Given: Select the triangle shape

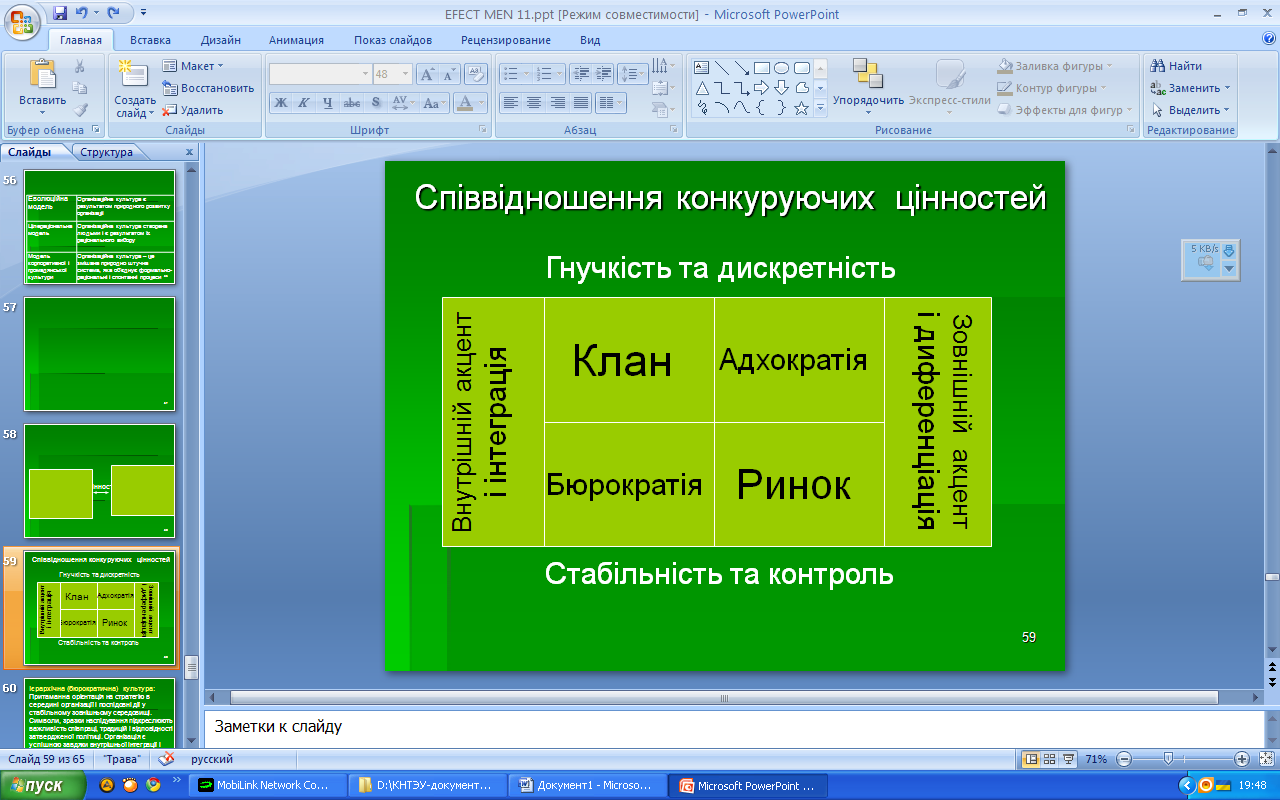Looking at the screenshot, I should tap(702, 88).
